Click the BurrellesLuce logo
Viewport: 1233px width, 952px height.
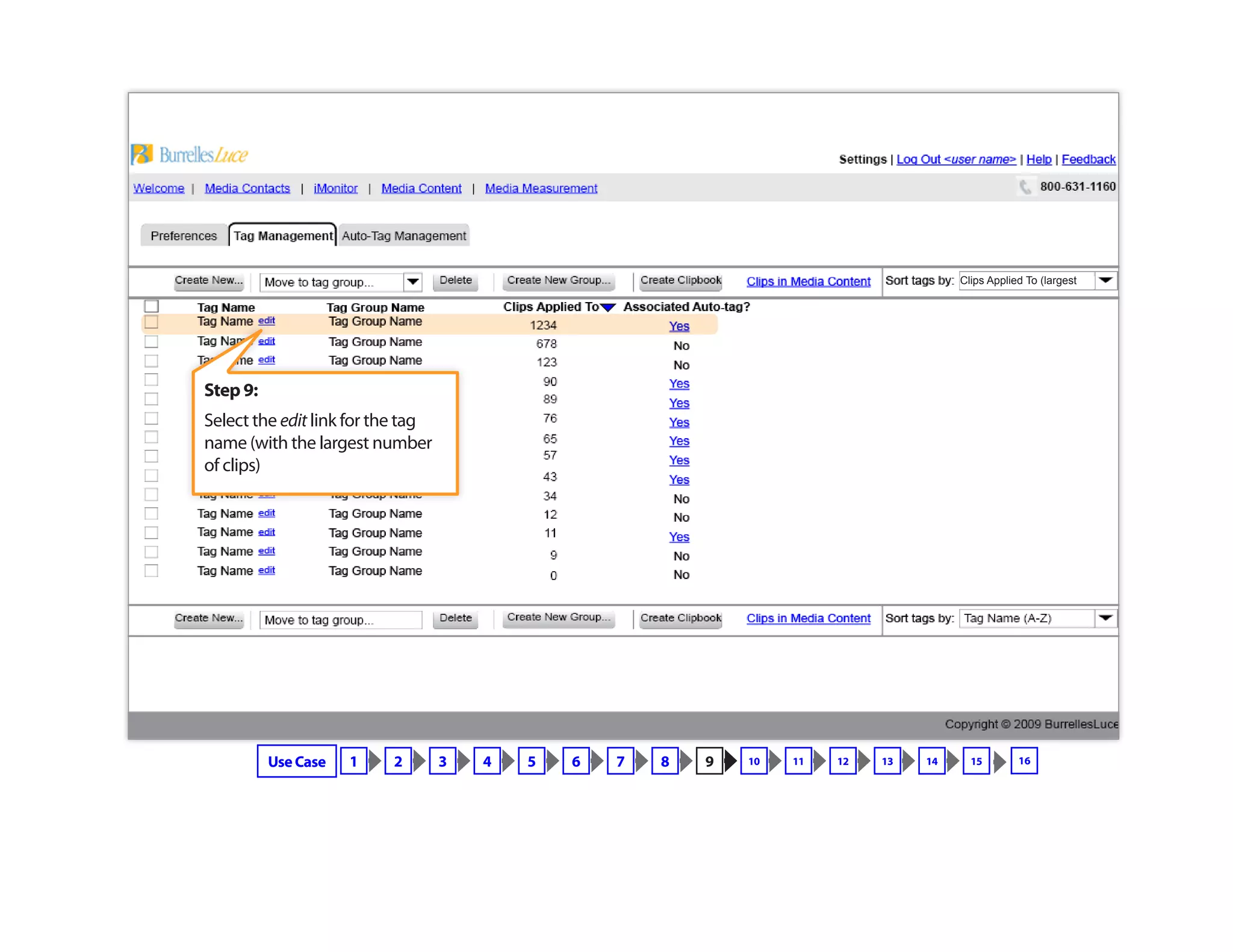[189, 155]
